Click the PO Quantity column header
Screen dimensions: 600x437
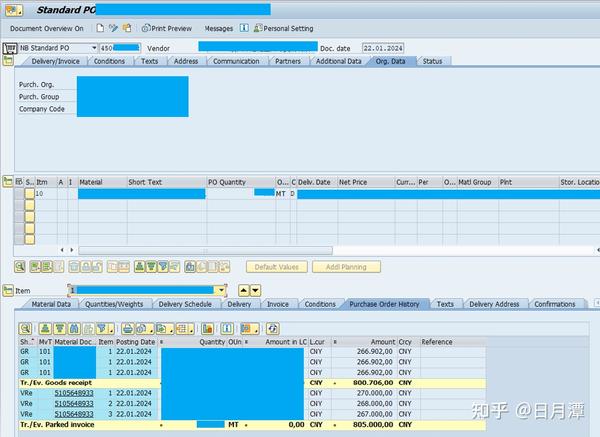click(241, 182)
